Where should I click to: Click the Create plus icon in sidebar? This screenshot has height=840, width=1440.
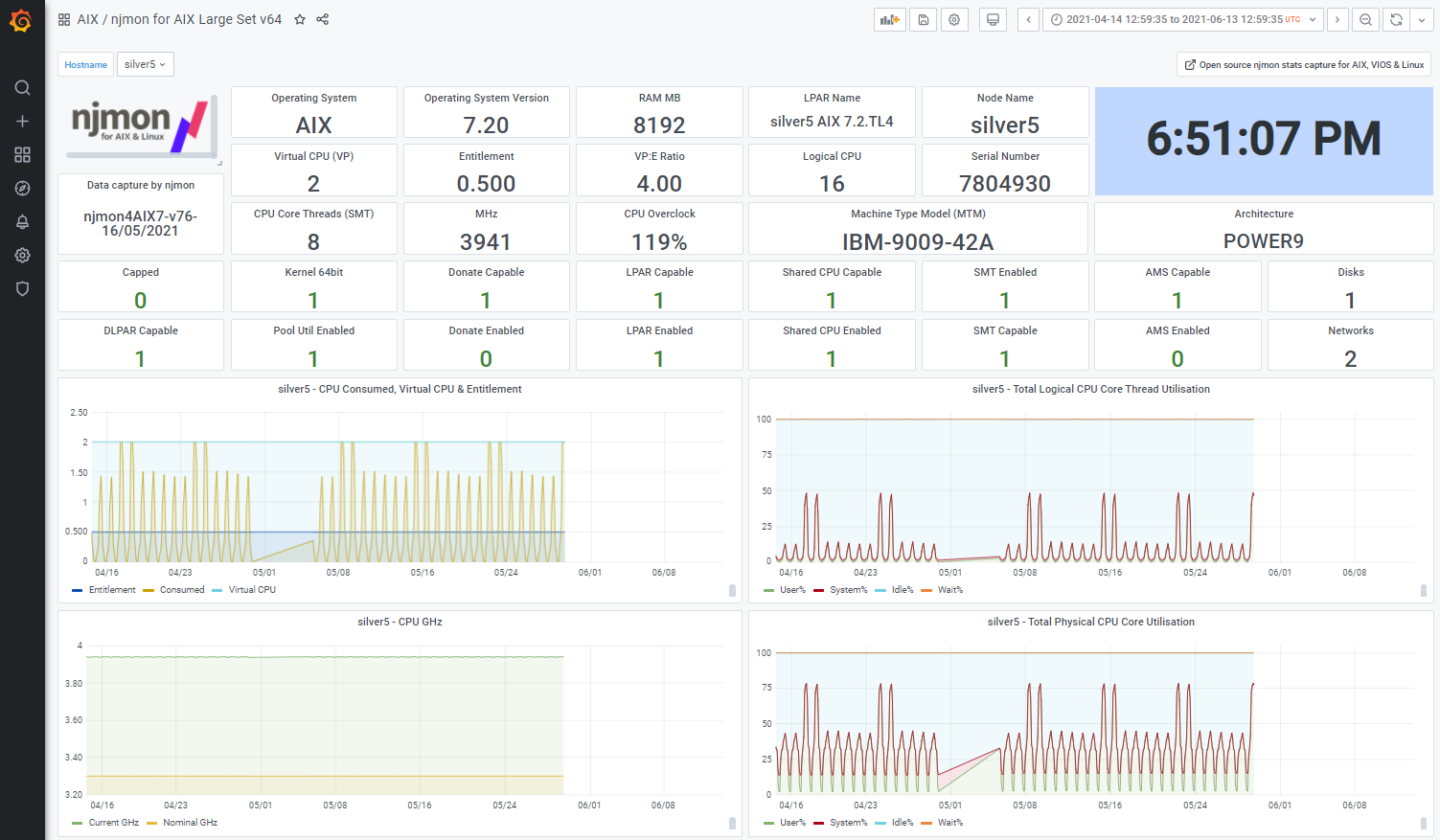click(x=22, y=122)
